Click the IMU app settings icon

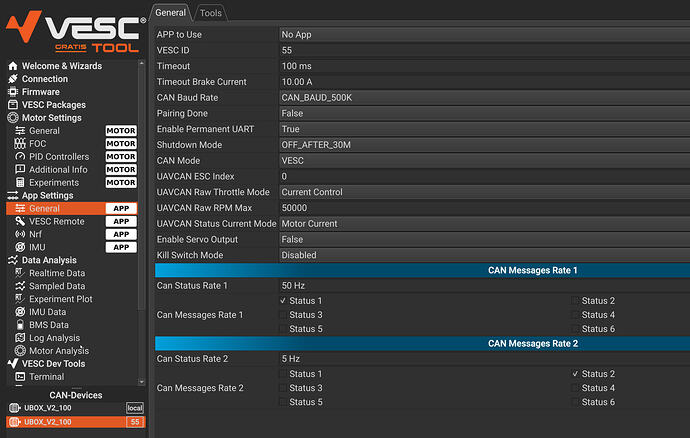pos(20,247)
